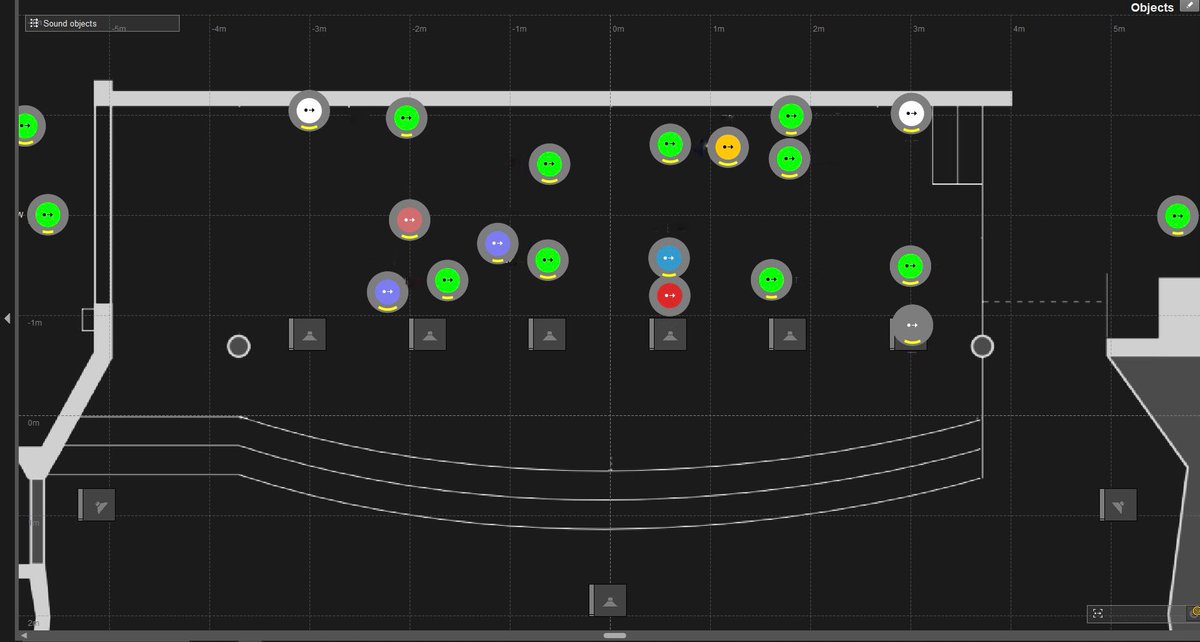Select the upper purple sound object
1200x642 pixels.
point(497,243)
